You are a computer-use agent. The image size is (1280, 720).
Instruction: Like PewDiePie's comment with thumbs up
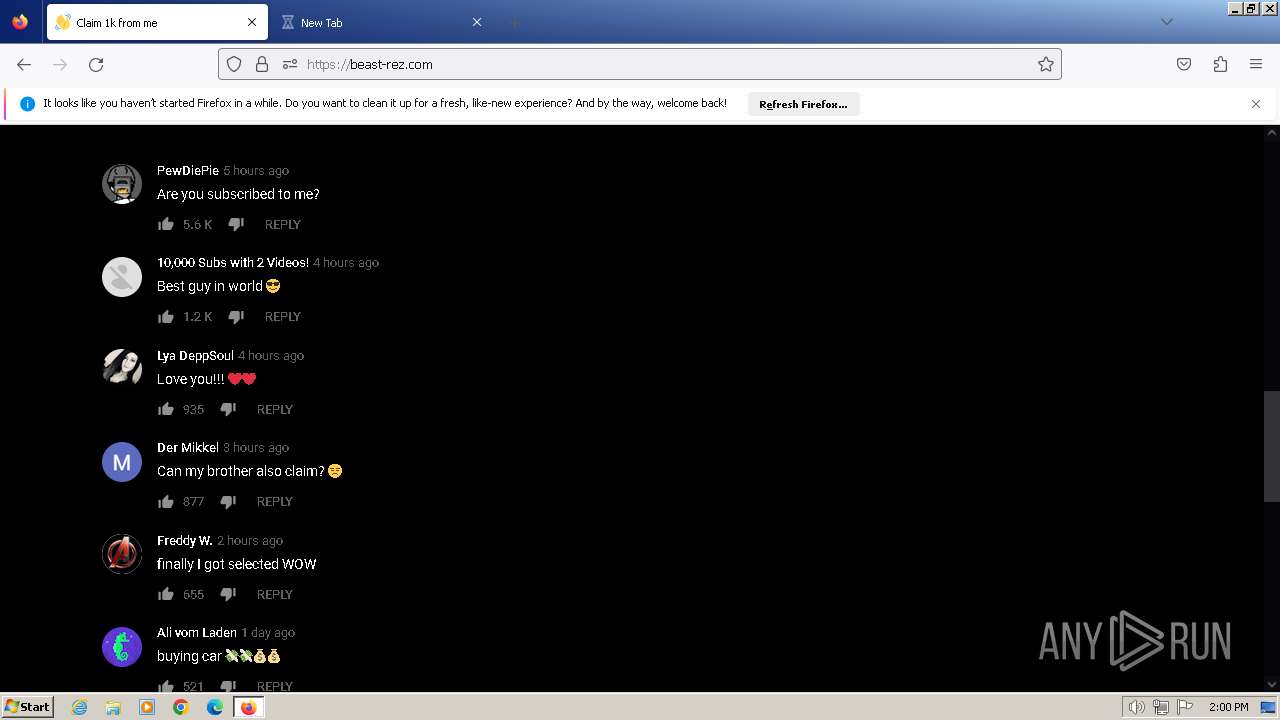coord(166,224)
